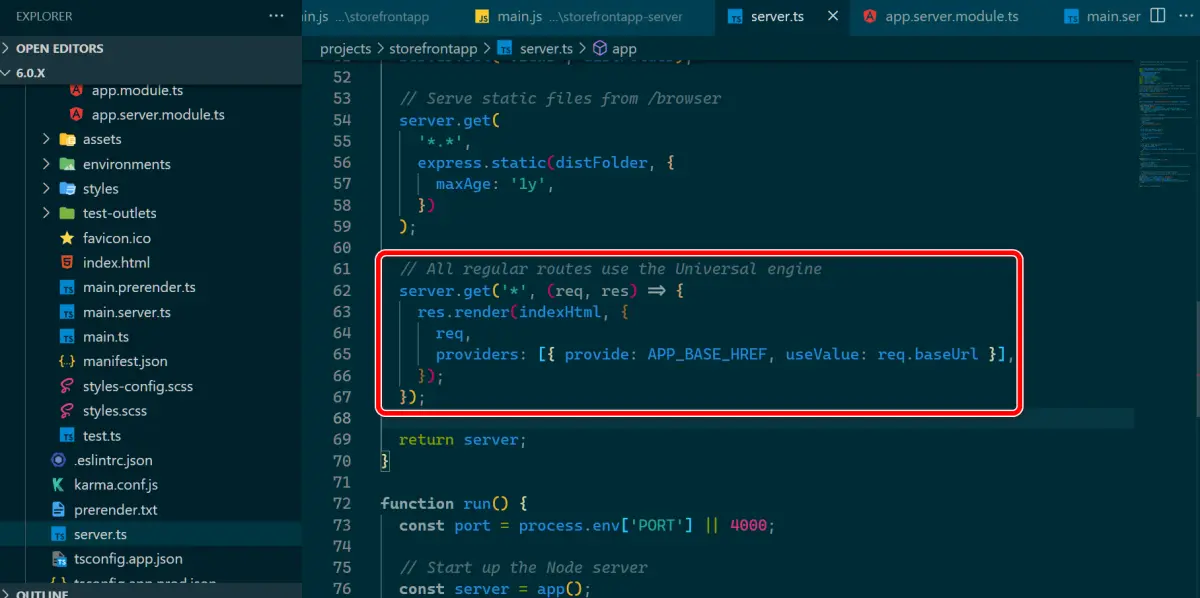Click the ESLint icon beside .eslintrc.json

58,460
